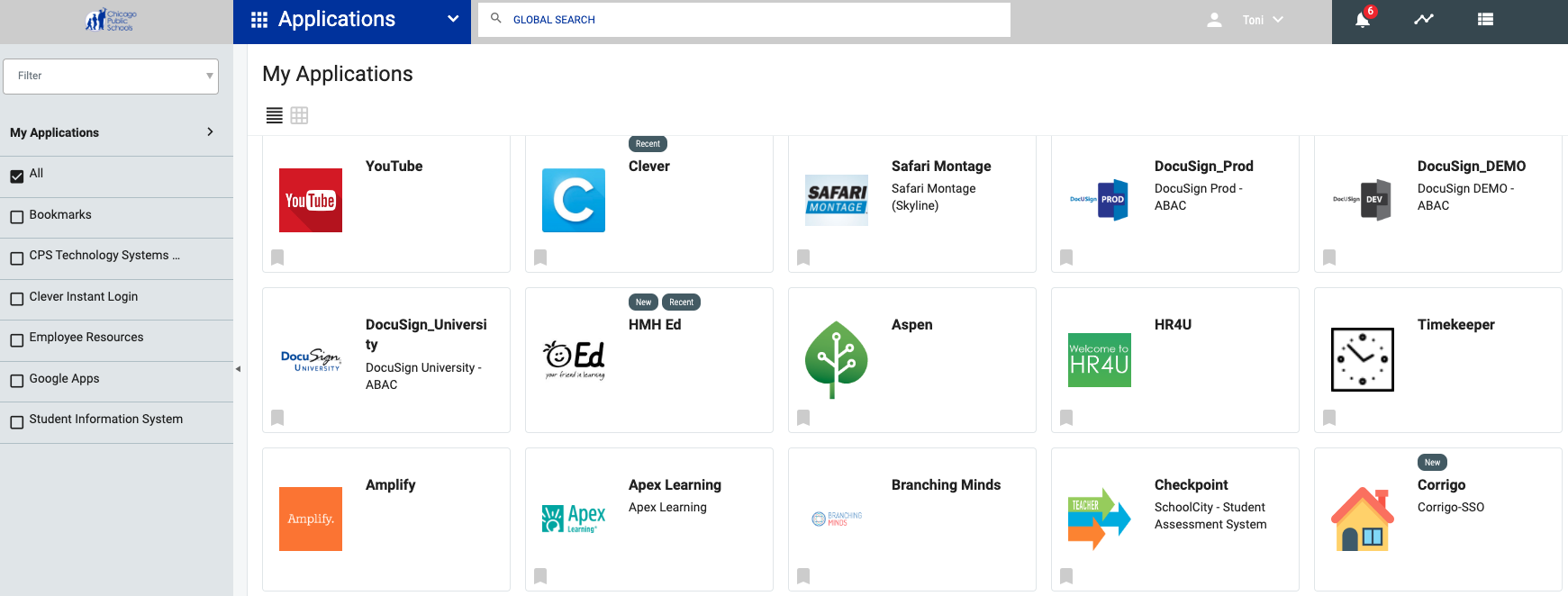Click the Clever app logo
The width and height of the screenshot is (1568, 596).
pos(574,200)
